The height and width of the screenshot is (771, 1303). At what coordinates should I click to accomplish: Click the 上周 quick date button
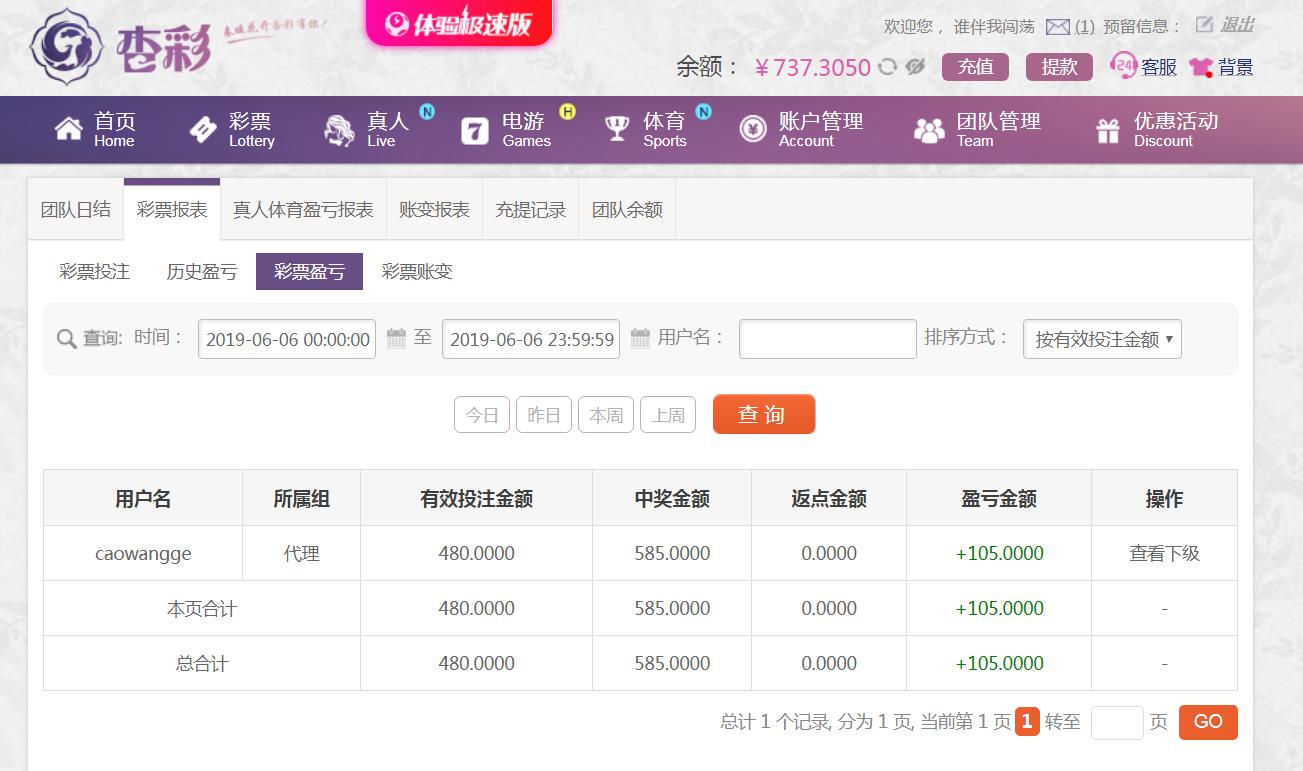pos(668,415)
